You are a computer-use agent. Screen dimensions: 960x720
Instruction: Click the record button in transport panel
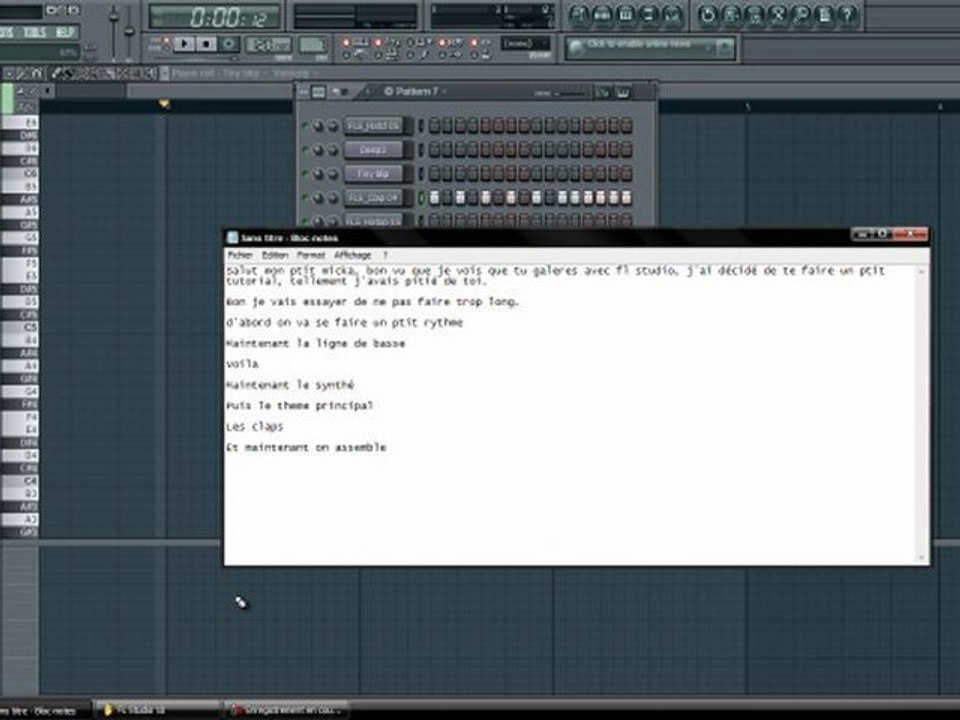pyautogui.click(x=229, y=43)
